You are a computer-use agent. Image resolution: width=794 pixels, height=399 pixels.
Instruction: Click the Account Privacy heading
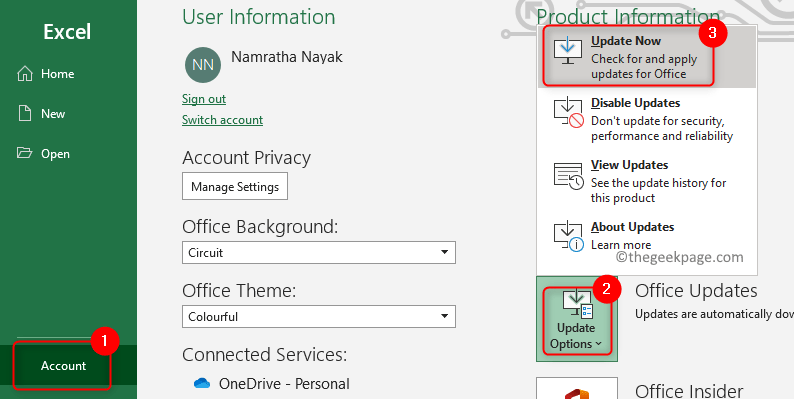[x=246, y=158]
